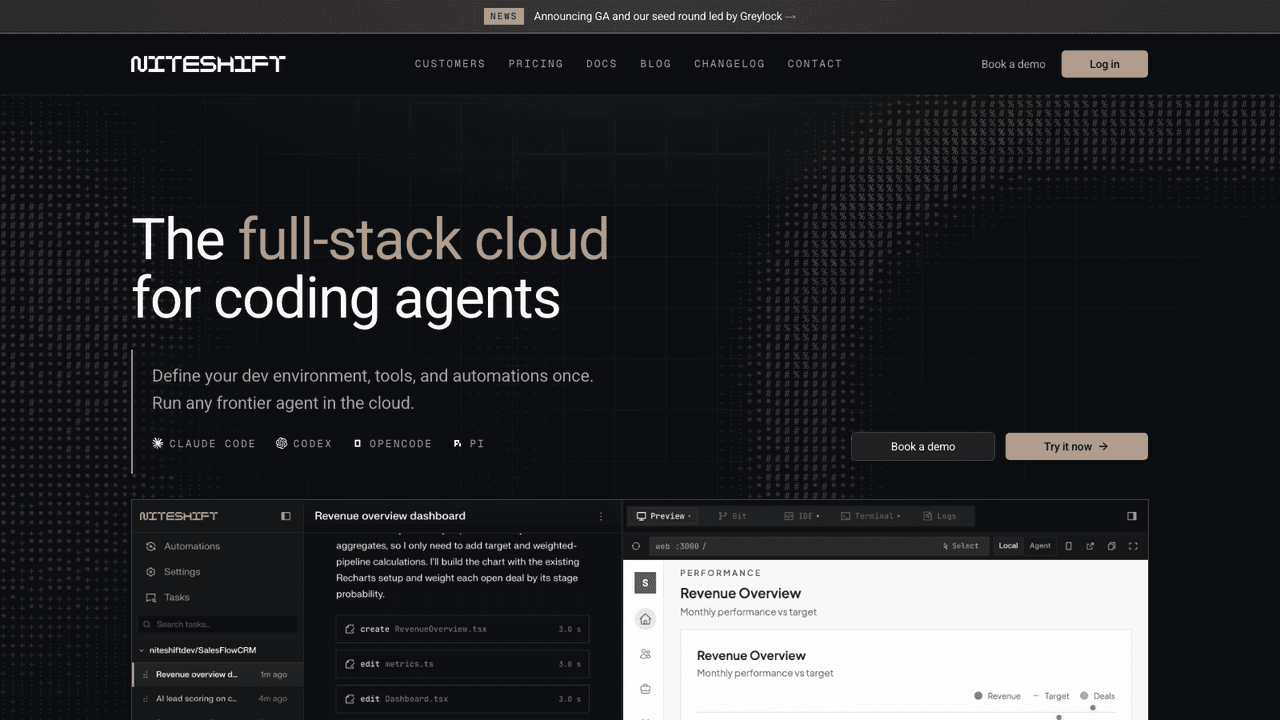Click into the Search tasks field

pyautogui.click(x=217, y=624)
